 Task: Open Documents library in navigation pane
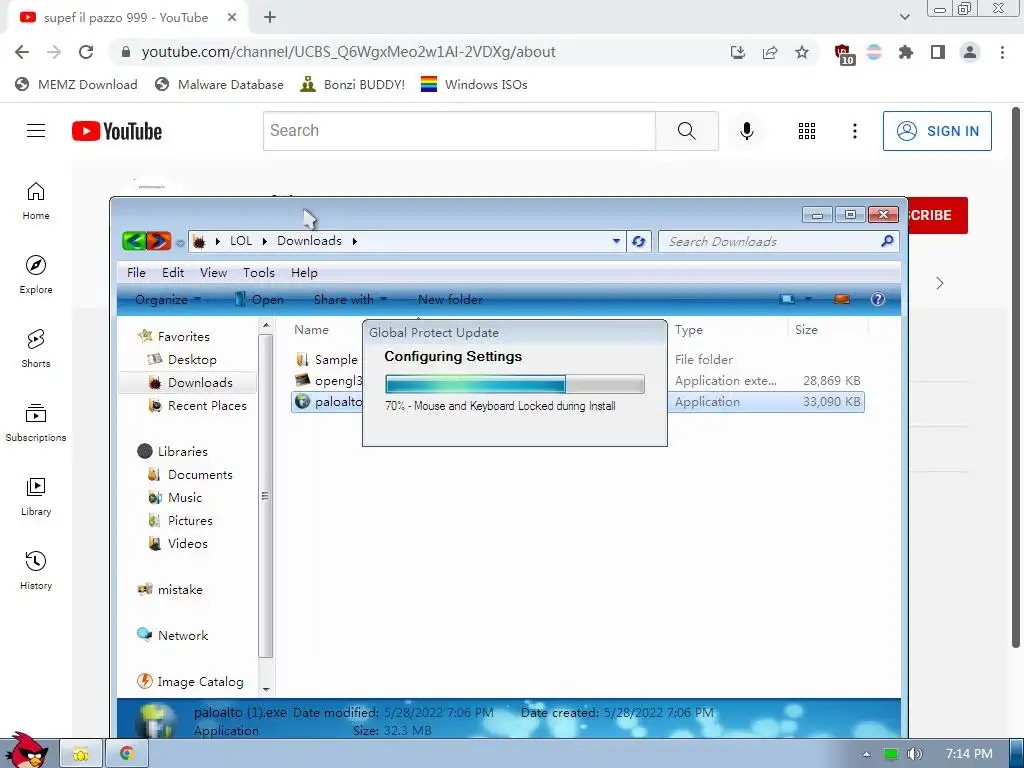click(190, 475)
